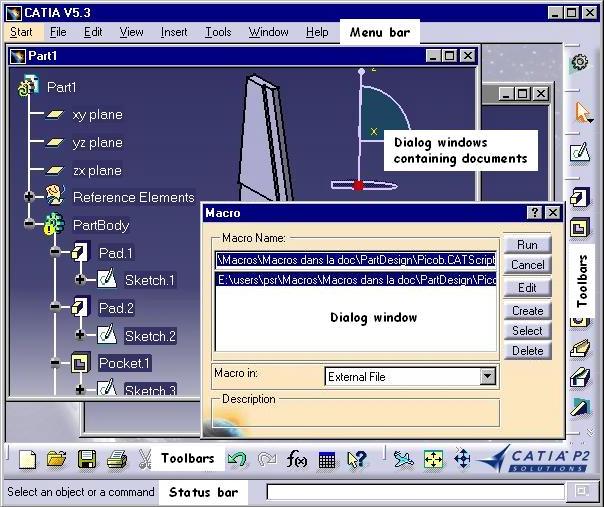Select Pocket.1 label in the tree
The image size is (604, 507).
(124, 363)
